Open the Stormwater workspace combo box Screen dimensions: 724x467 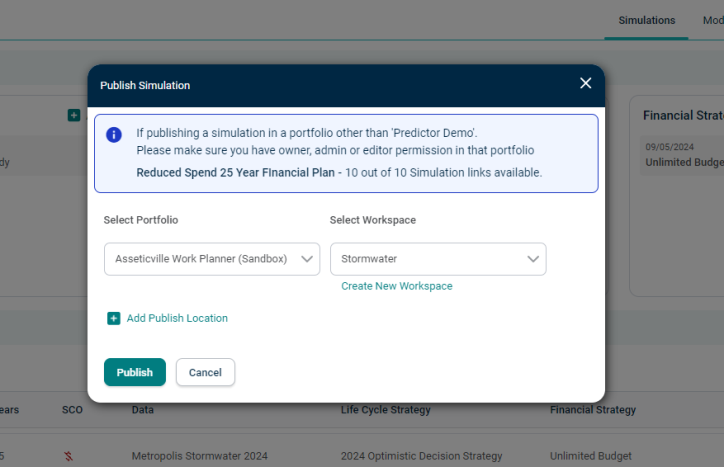pos(438,259)
